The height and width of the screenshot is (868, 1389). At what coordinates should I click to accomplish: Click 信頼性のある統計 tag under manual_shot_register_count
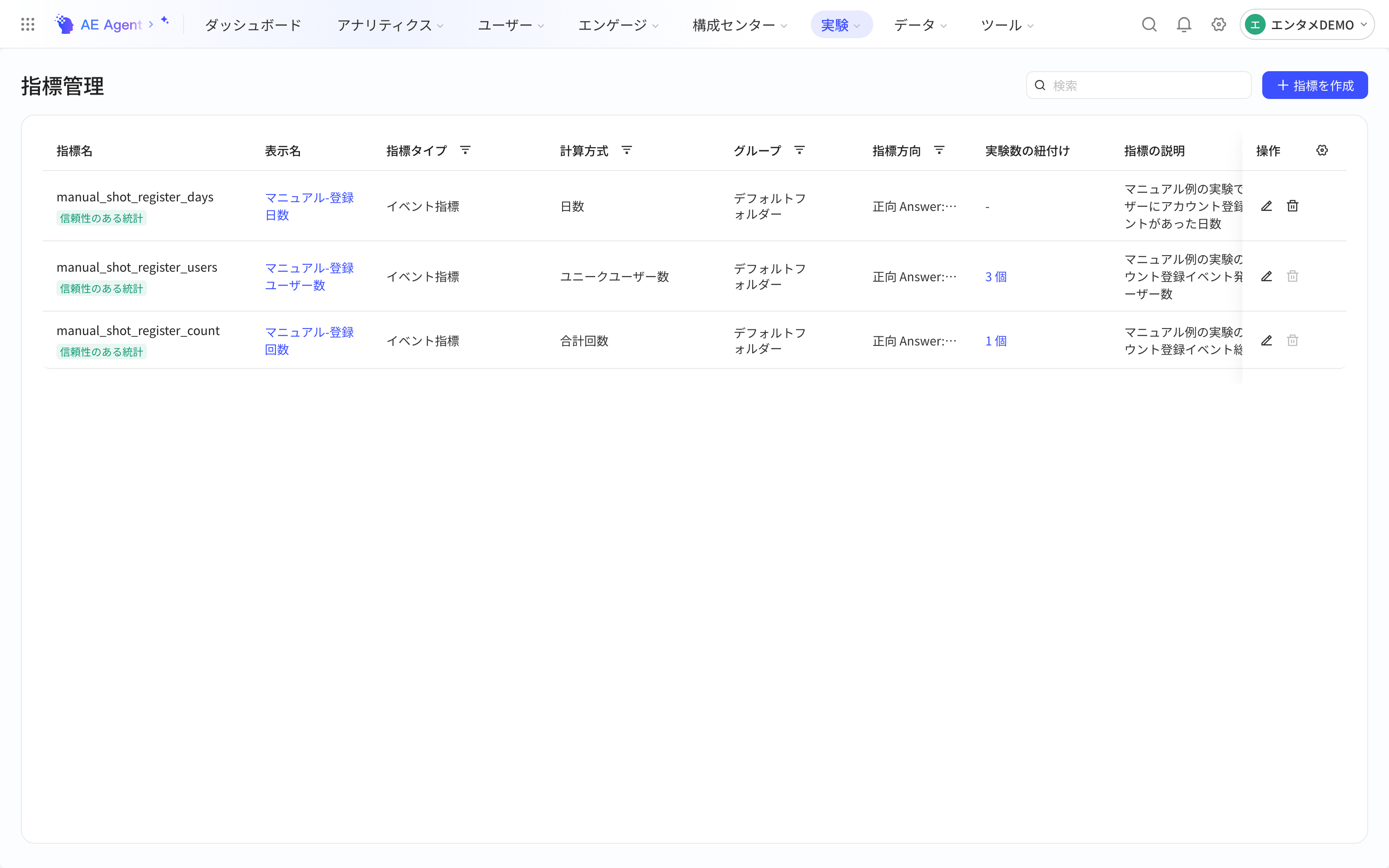pyautogui.click(x=102, y=352)
